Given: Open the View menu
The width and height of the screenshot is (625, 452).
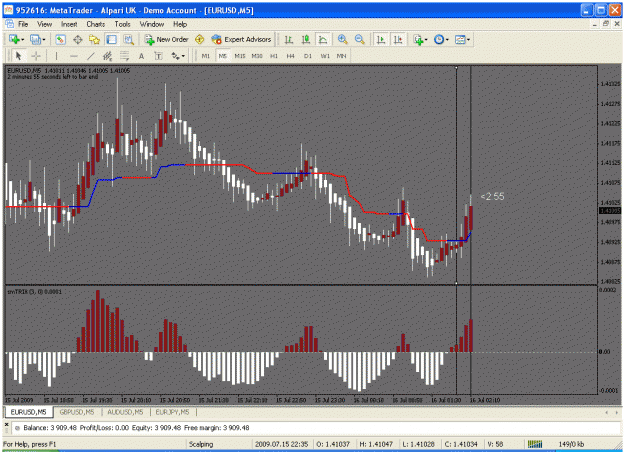Looking at the screenshot, I should 45,24.
